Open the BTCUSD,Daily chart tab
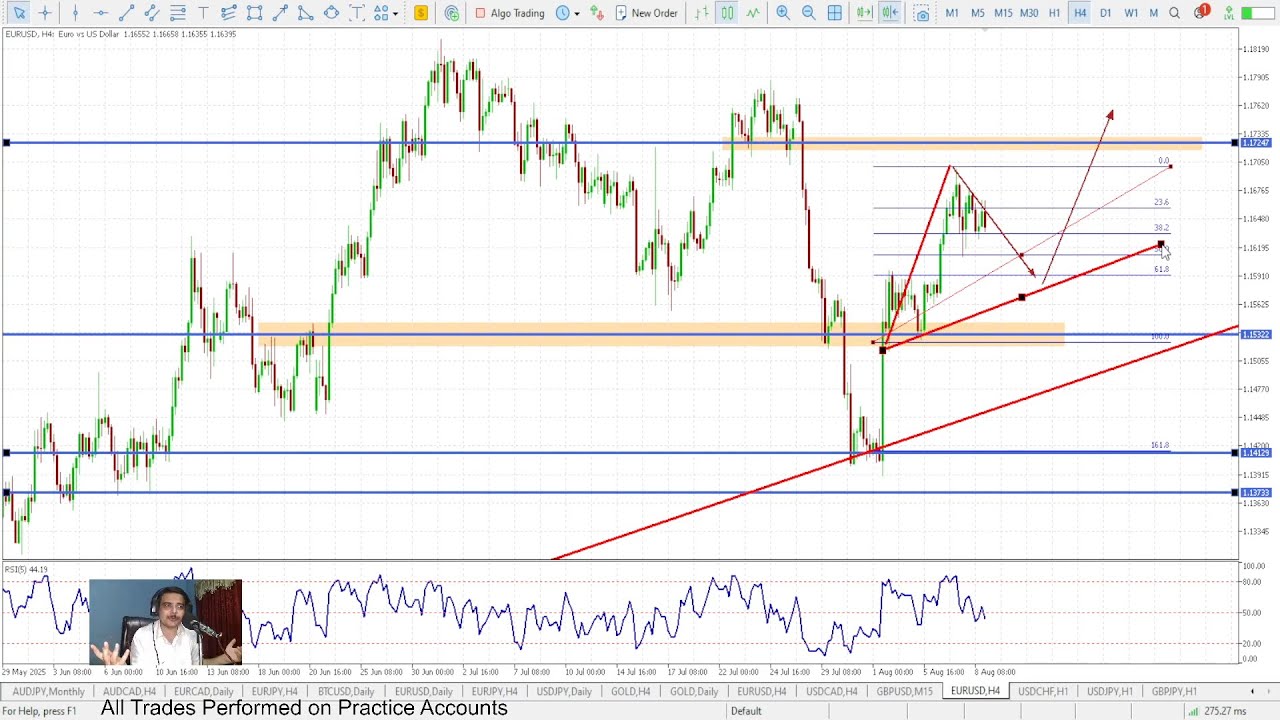Screen dimensions: 1280x720 click(346, 691)
